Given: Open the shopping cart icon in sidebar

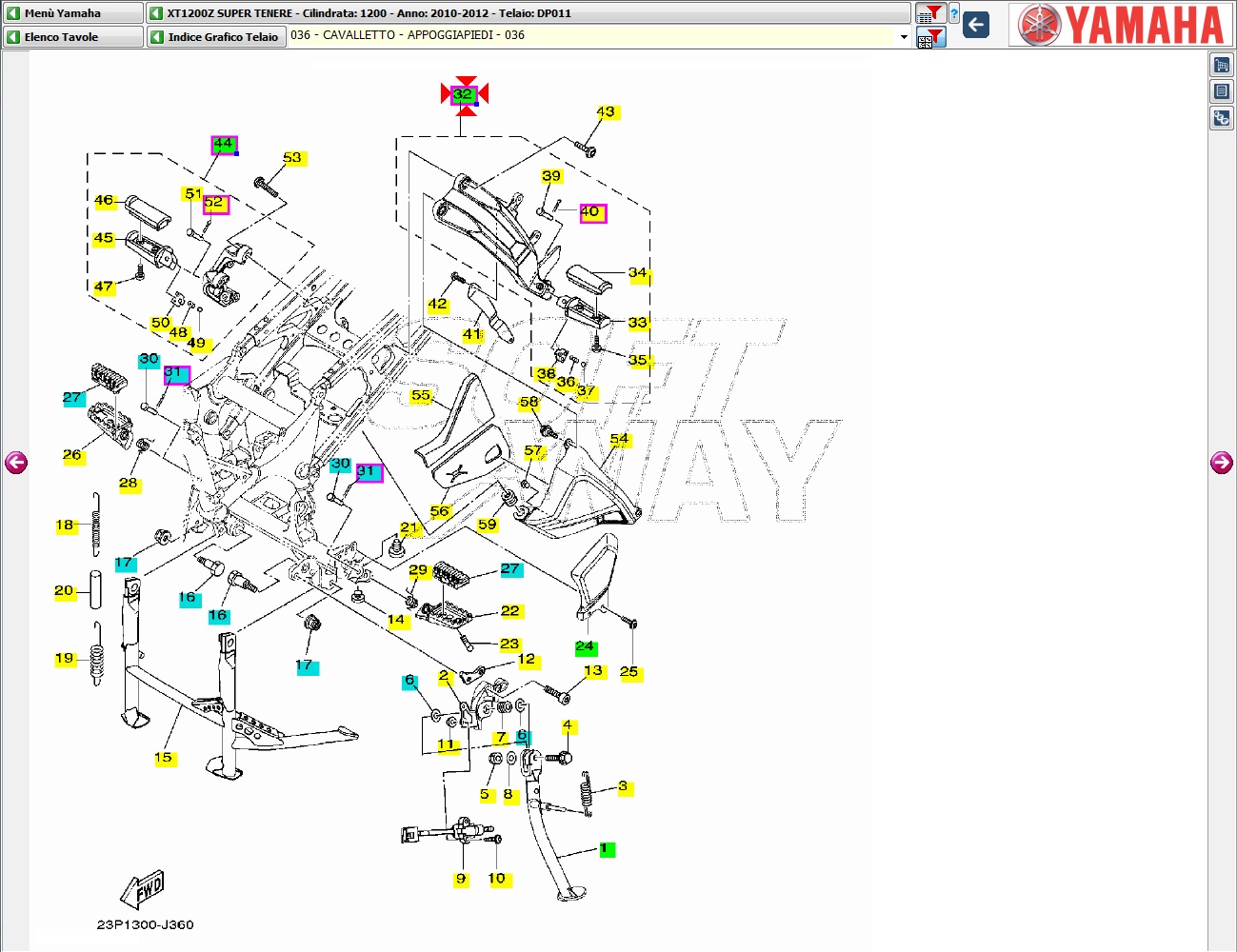Looking at the screenshot, I should click(x=1221, y=65).
